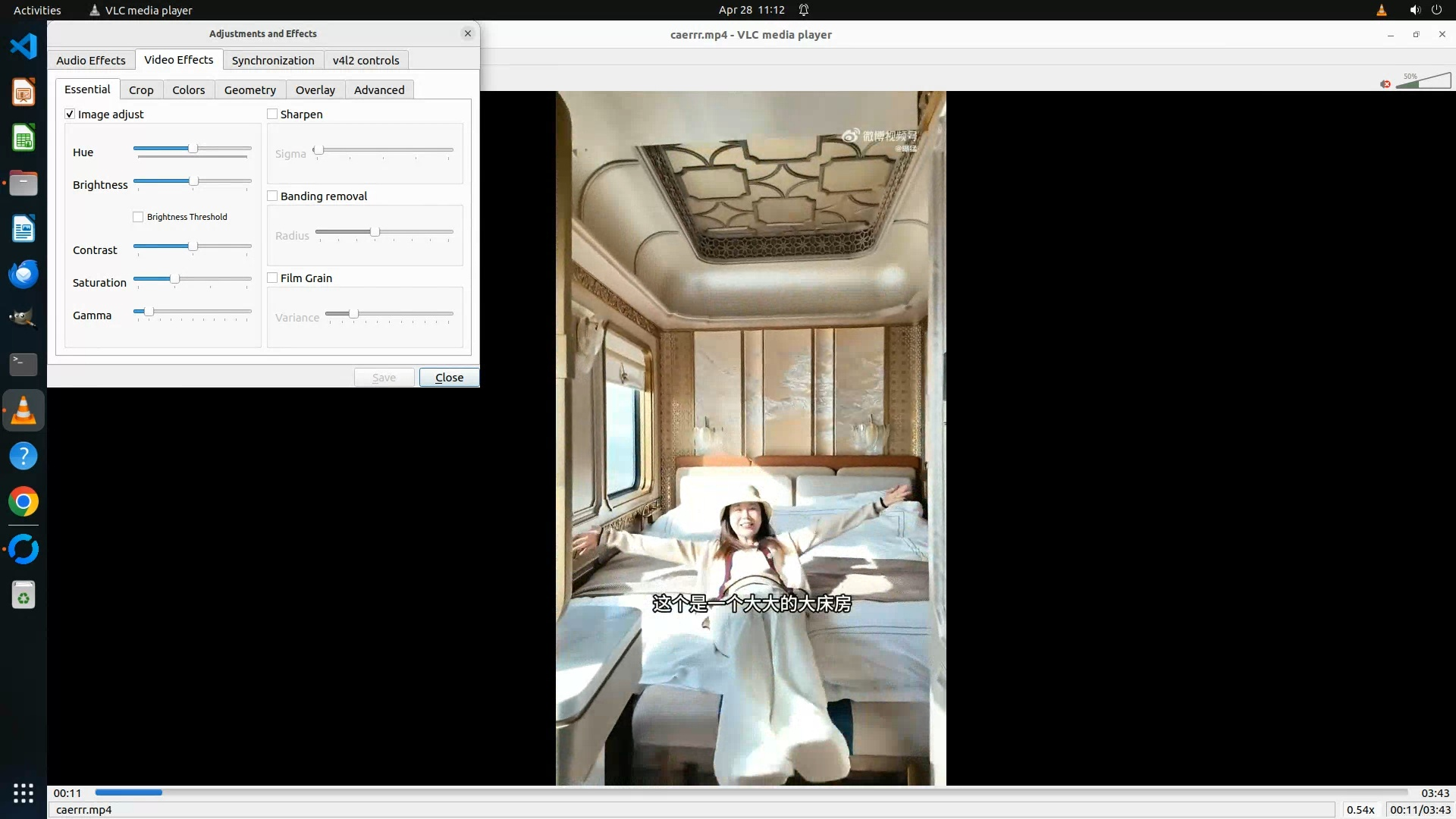Viewport: 1456px width, 819px height.
Task: Open Thunderbird mail from dock
Action: [x=24, y=274]
